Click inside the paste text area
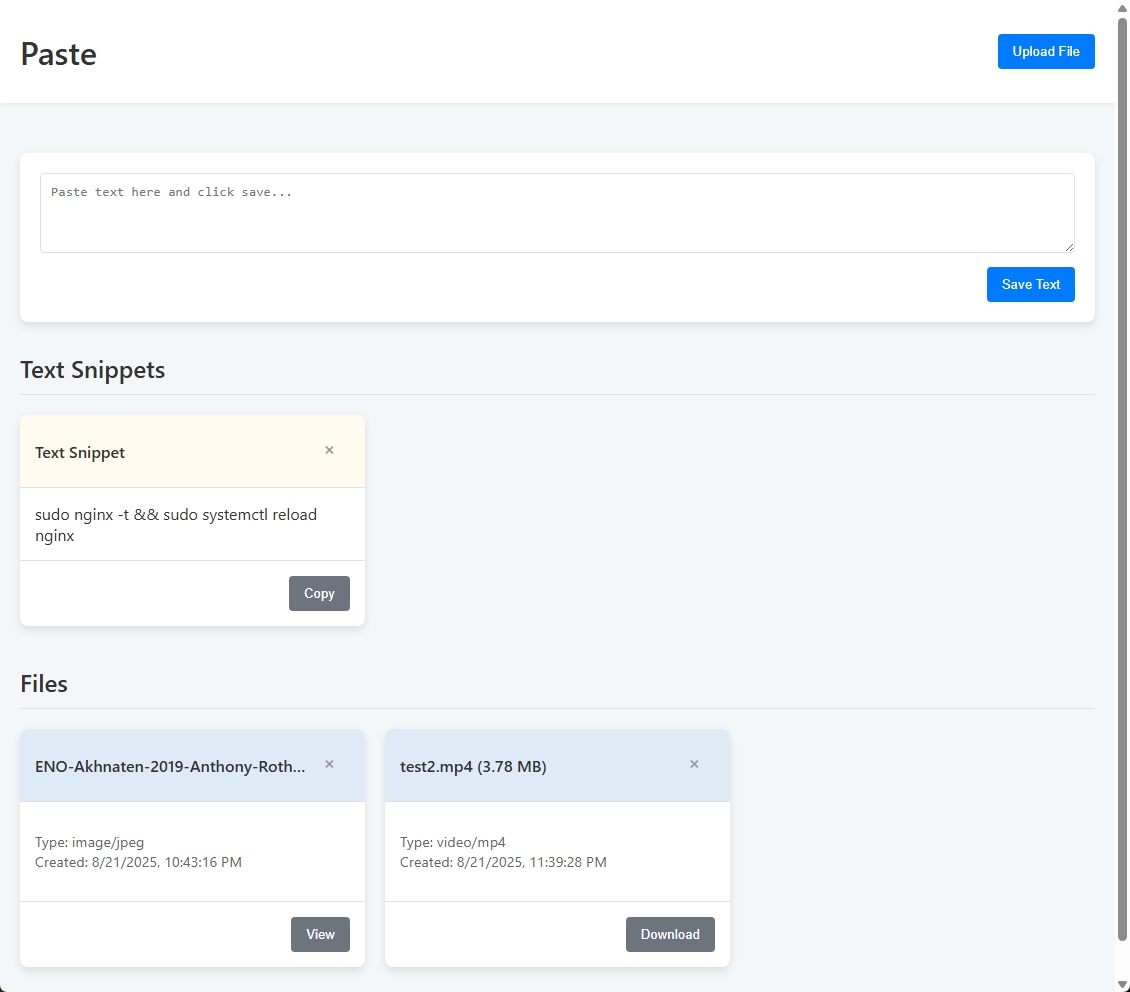The width and height of the screenshot is (1130, 992). point(557,212)
